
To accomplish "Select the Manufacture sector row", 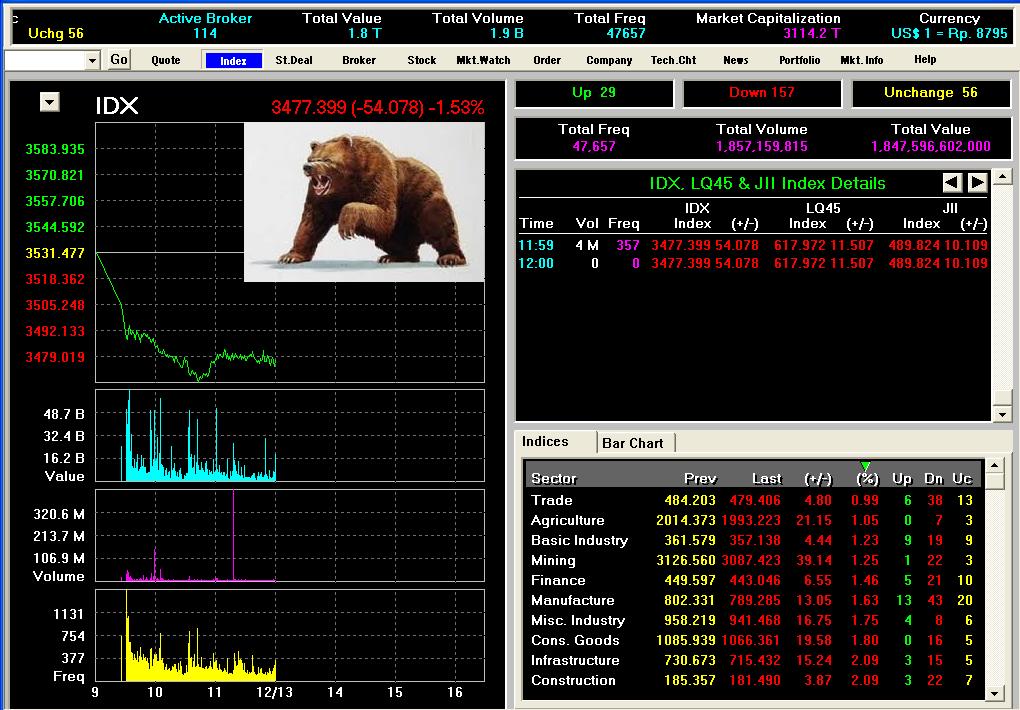I will (x=751, y=600).
